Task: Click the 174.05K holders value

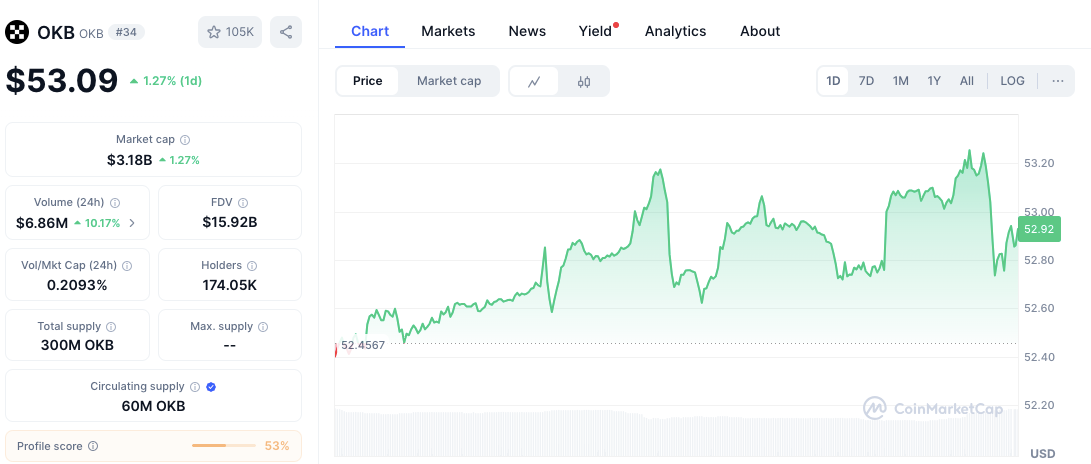Action: (230, 285)
